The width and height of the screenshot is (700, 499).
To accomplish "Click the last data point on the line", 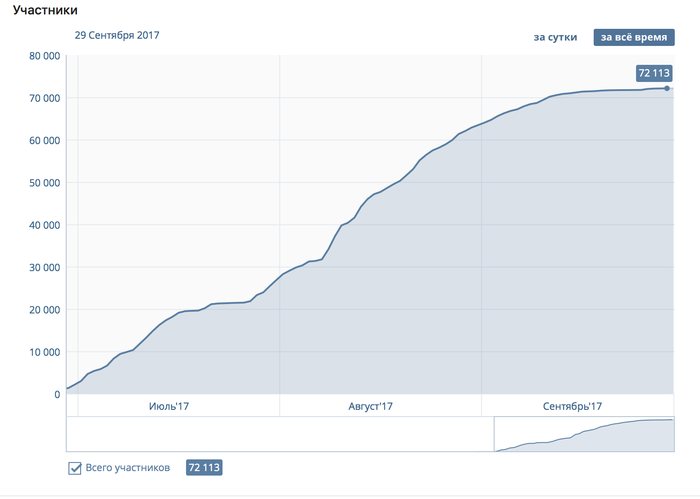I will coord(667,89).
